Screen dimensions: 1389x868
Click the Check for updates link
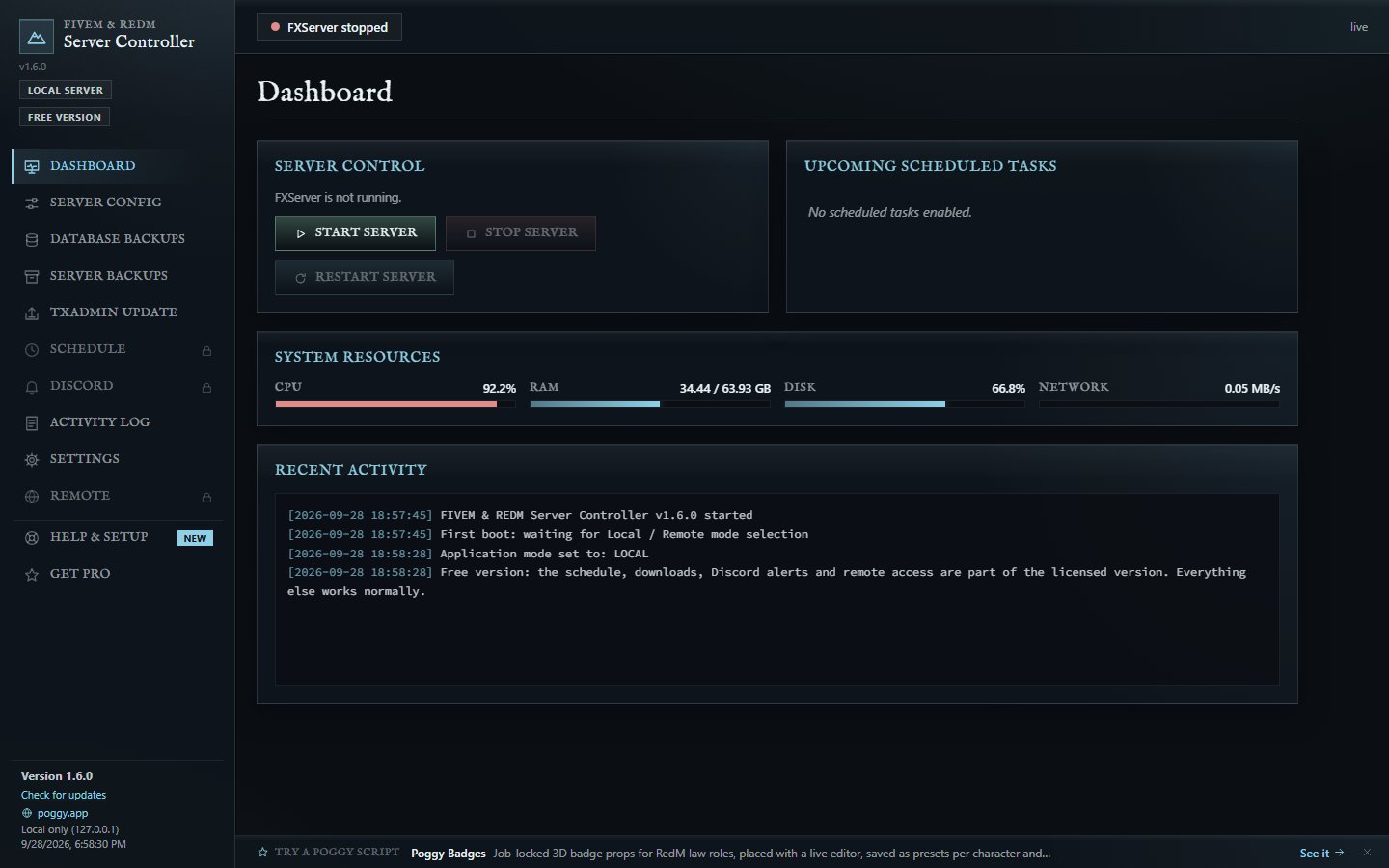[x=64, y=795]
